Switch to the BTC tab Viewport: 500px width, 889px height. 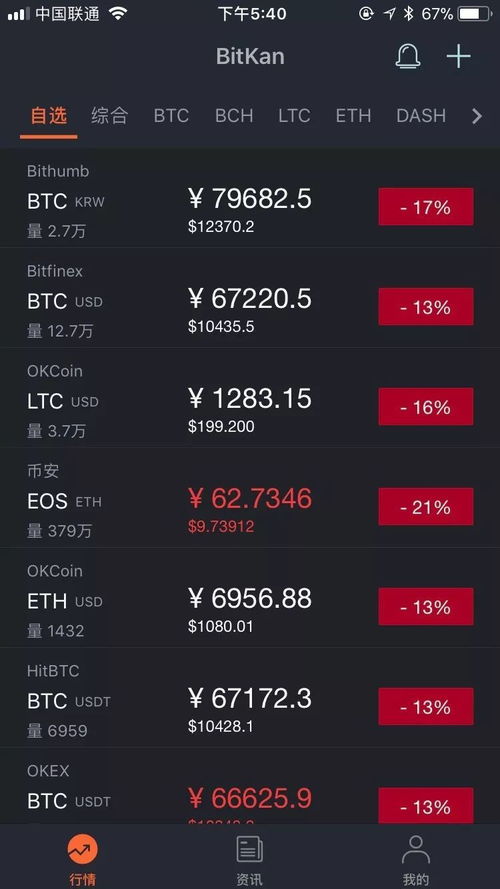click(x=171, y=116)
